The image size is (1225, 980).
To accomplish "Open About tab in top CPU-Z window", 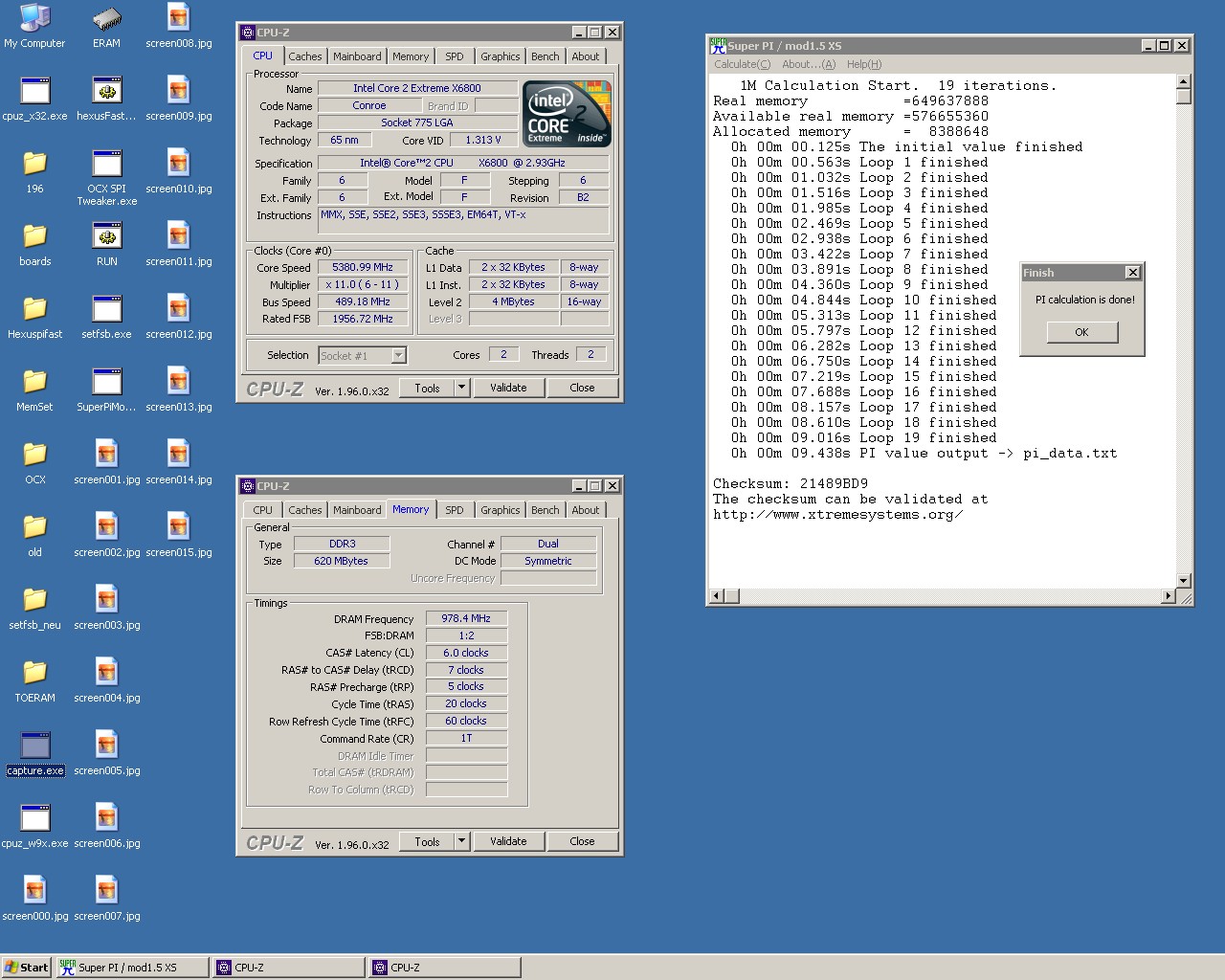I will point(586,56).
